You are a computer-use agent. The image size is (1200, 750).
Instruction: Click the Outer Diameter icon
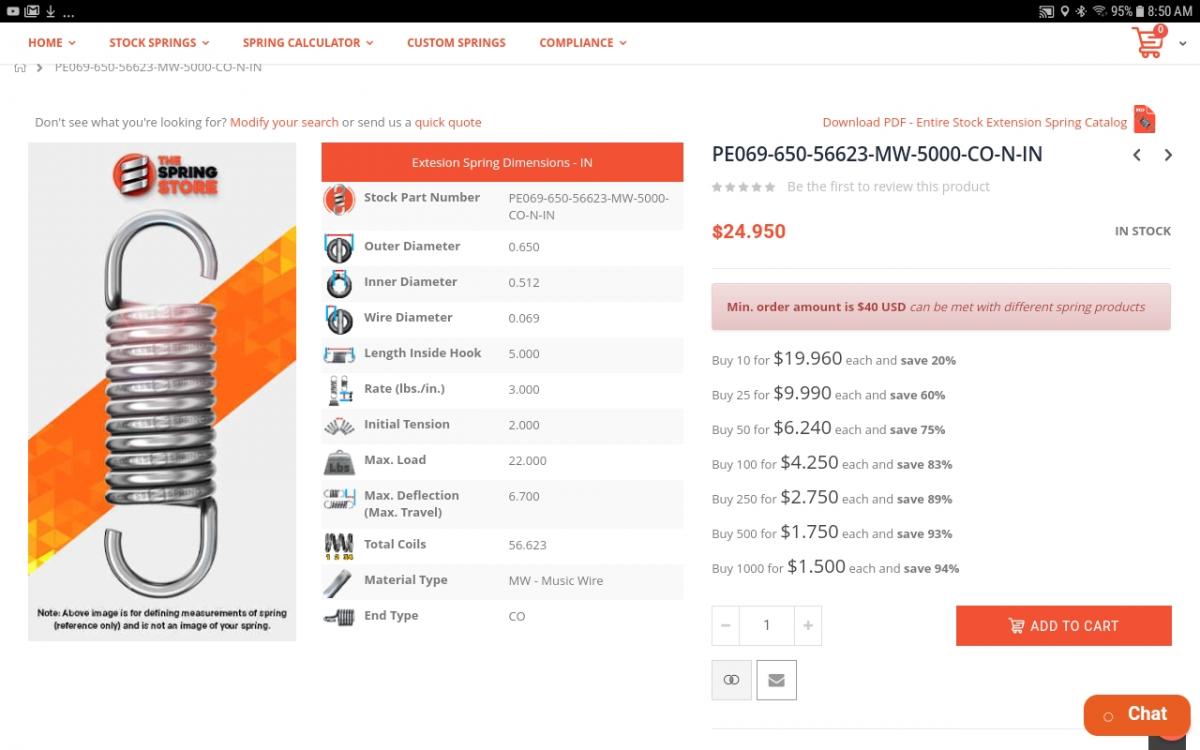(339, 247)
